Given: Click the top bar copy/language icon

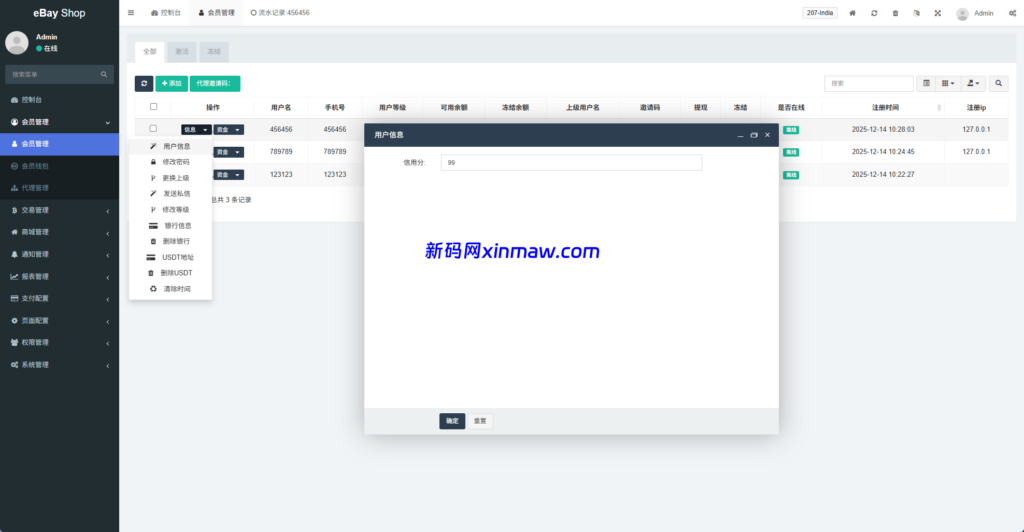Looking at the screenshot, I should [x=916, y=13].
